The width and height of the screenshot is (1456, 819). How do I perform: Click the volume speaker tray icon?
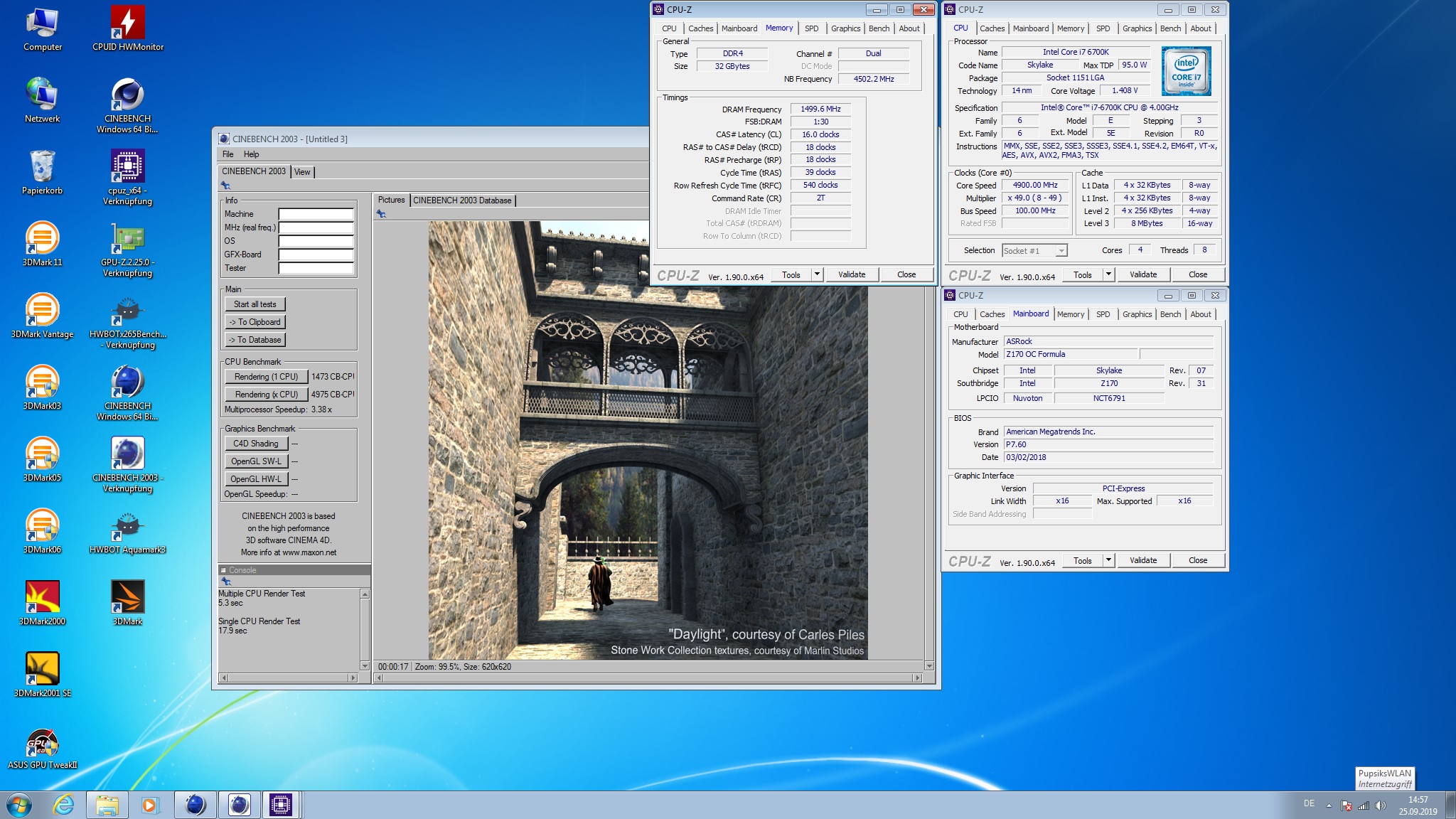click(1380, 805)
